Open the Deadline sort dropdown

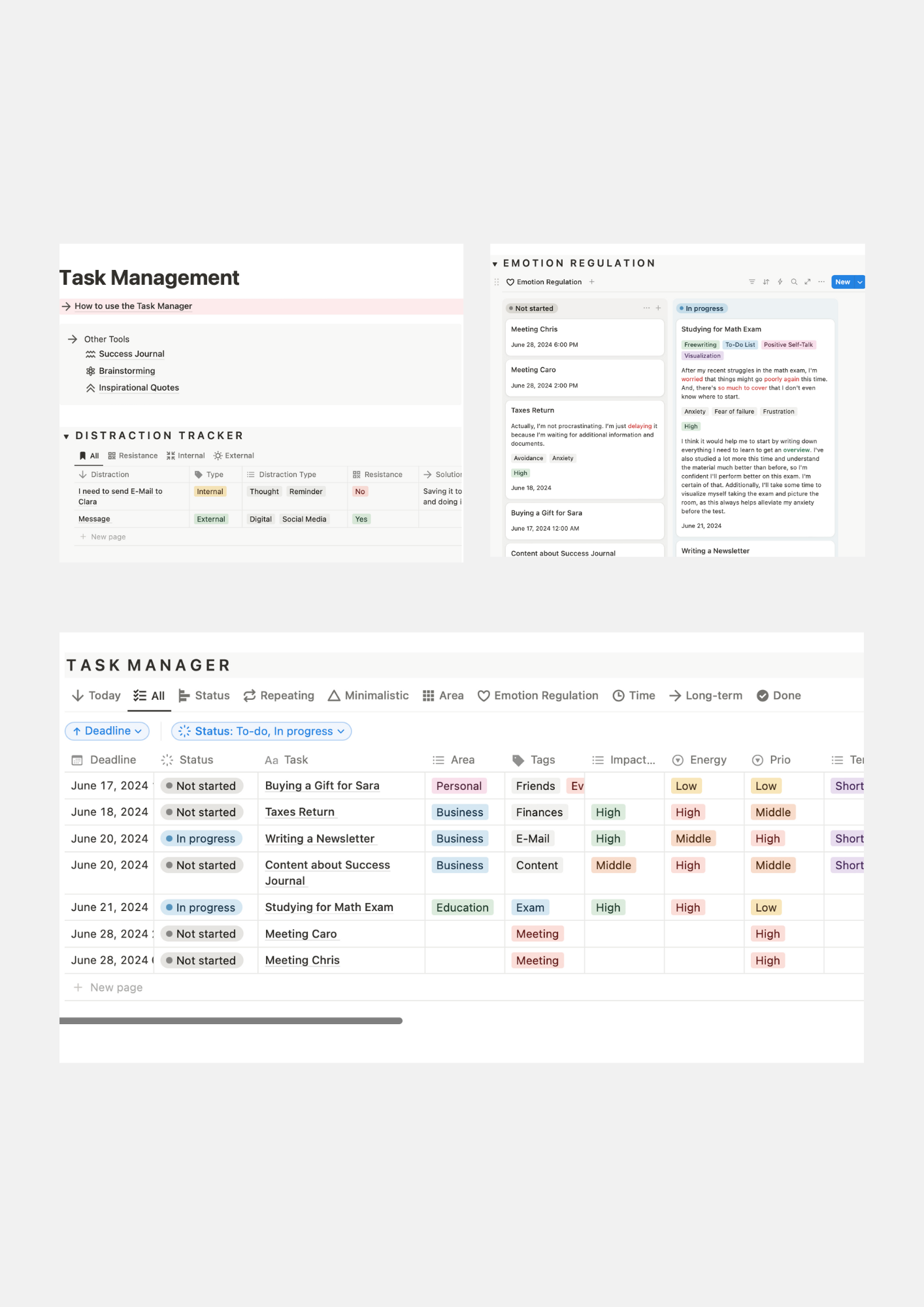point(107,731)
